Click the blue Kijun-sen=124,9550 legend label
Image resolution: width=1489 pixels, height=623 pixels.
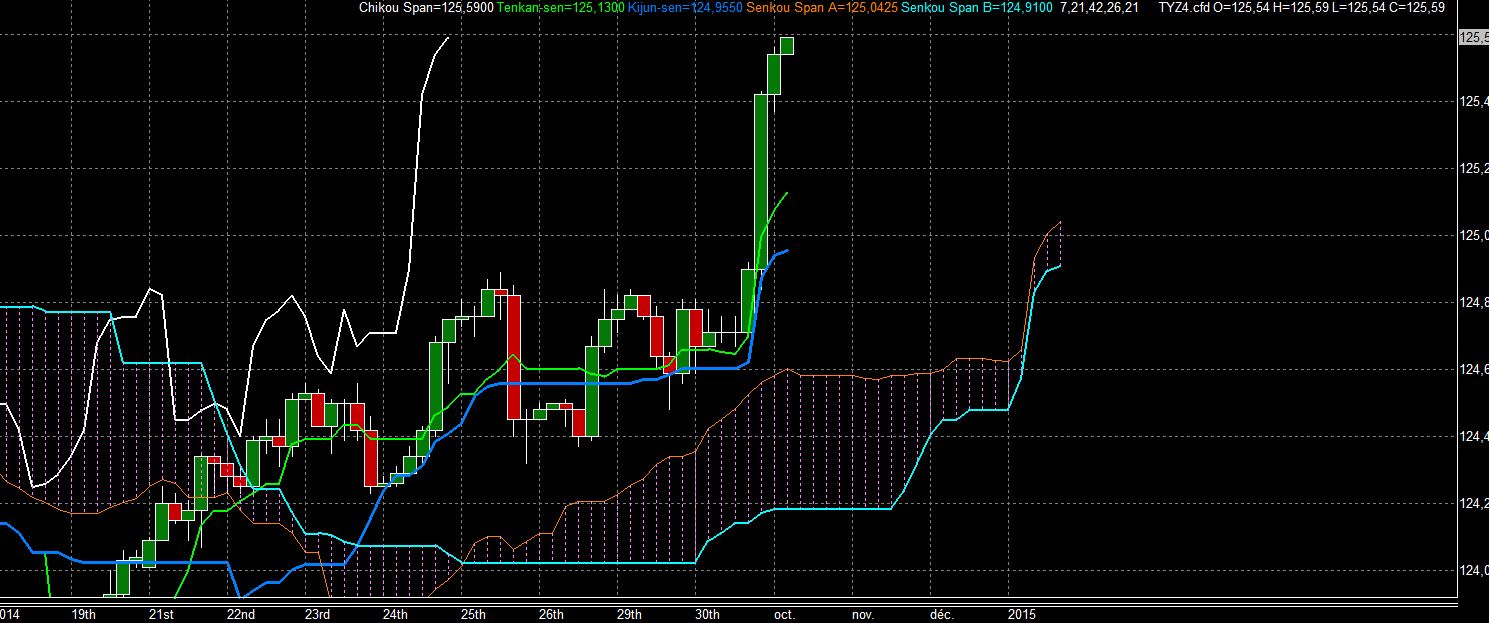click(x=686, y=8)
